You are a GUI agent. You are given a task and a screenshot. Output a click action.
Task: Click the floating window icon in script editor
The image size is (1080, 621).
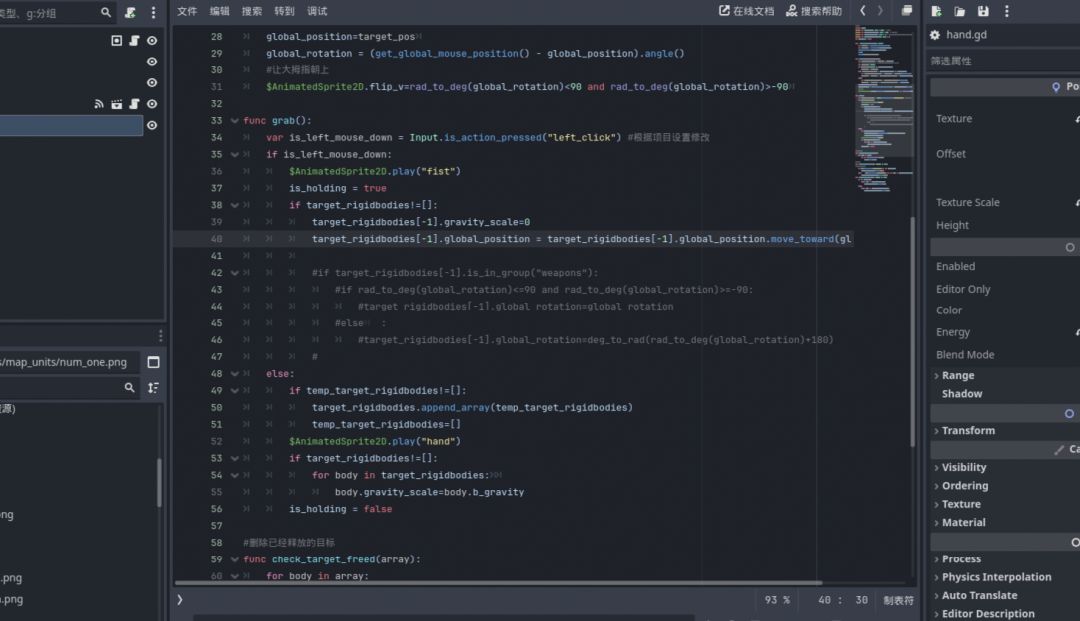click(907, 11)
